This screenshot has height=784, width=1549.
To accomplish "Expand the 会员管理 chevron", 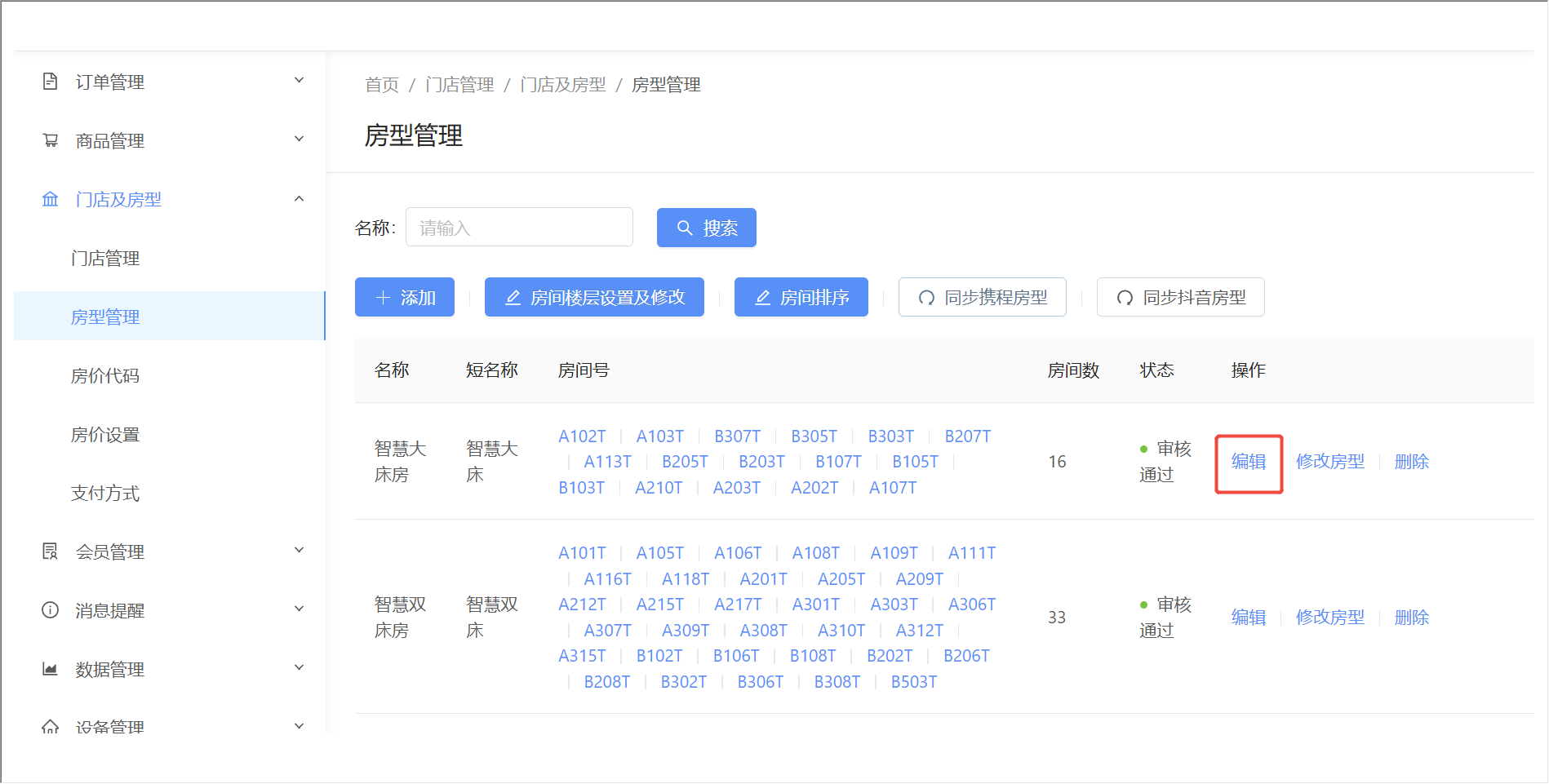I will coord(299,550).
